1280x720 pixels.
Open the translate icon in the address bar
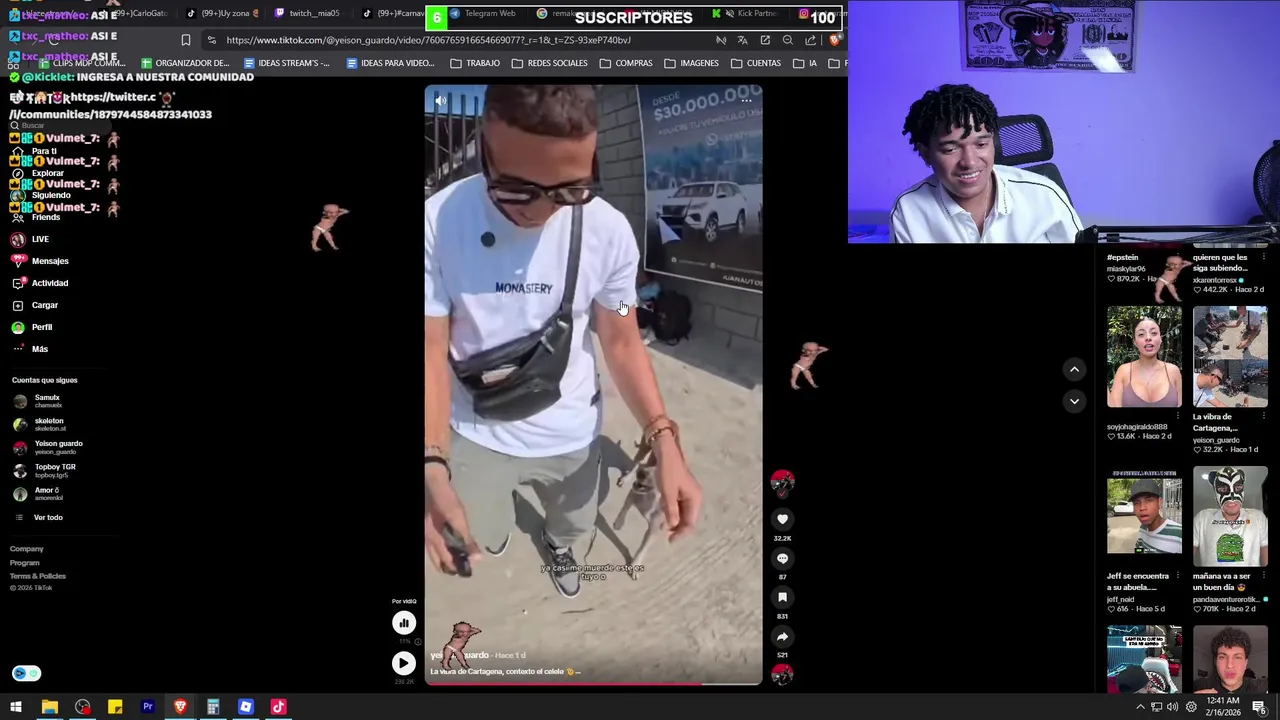[x=742, y=40]
